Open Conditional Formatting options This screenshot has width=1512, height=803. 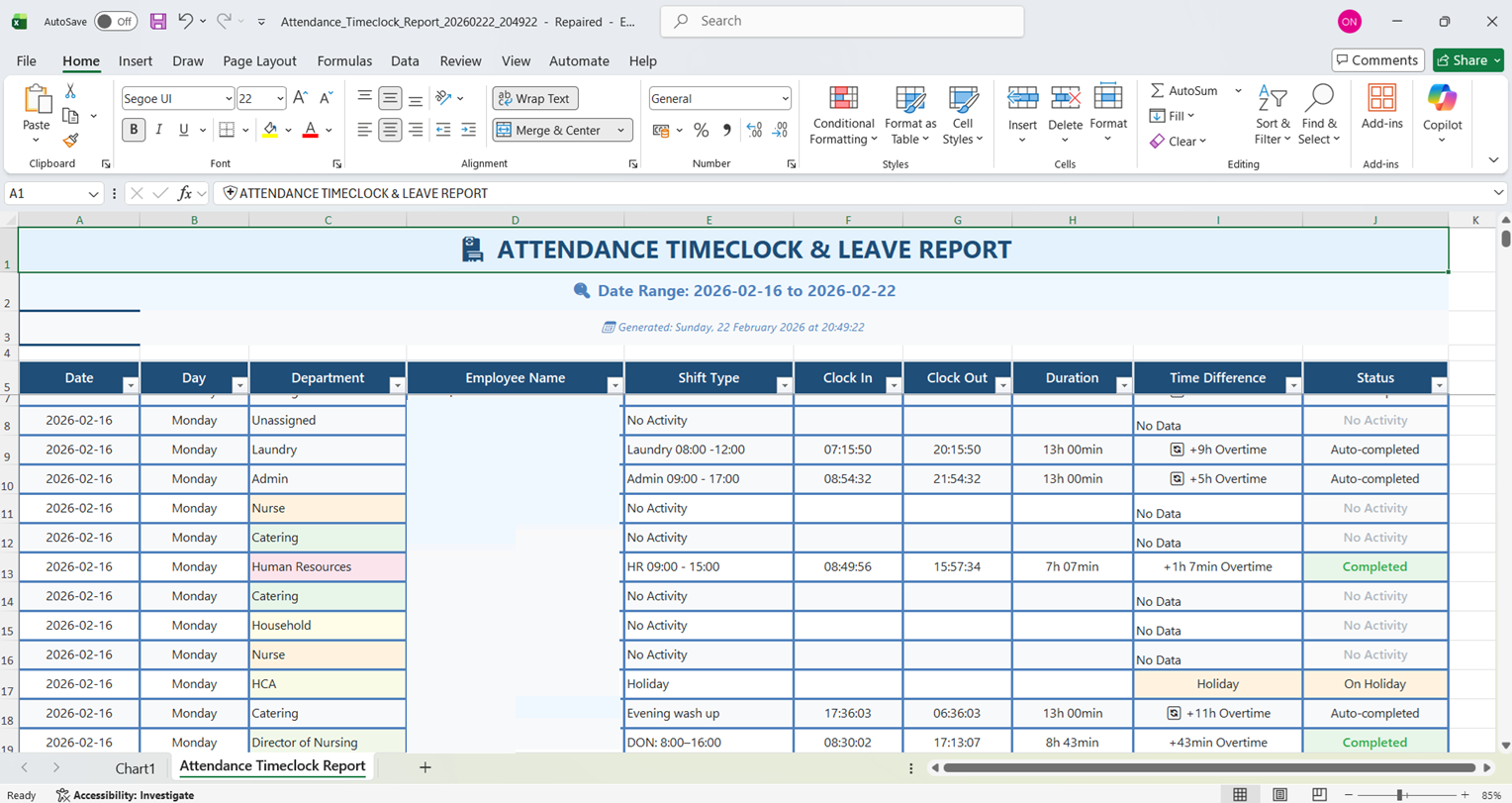842,114
